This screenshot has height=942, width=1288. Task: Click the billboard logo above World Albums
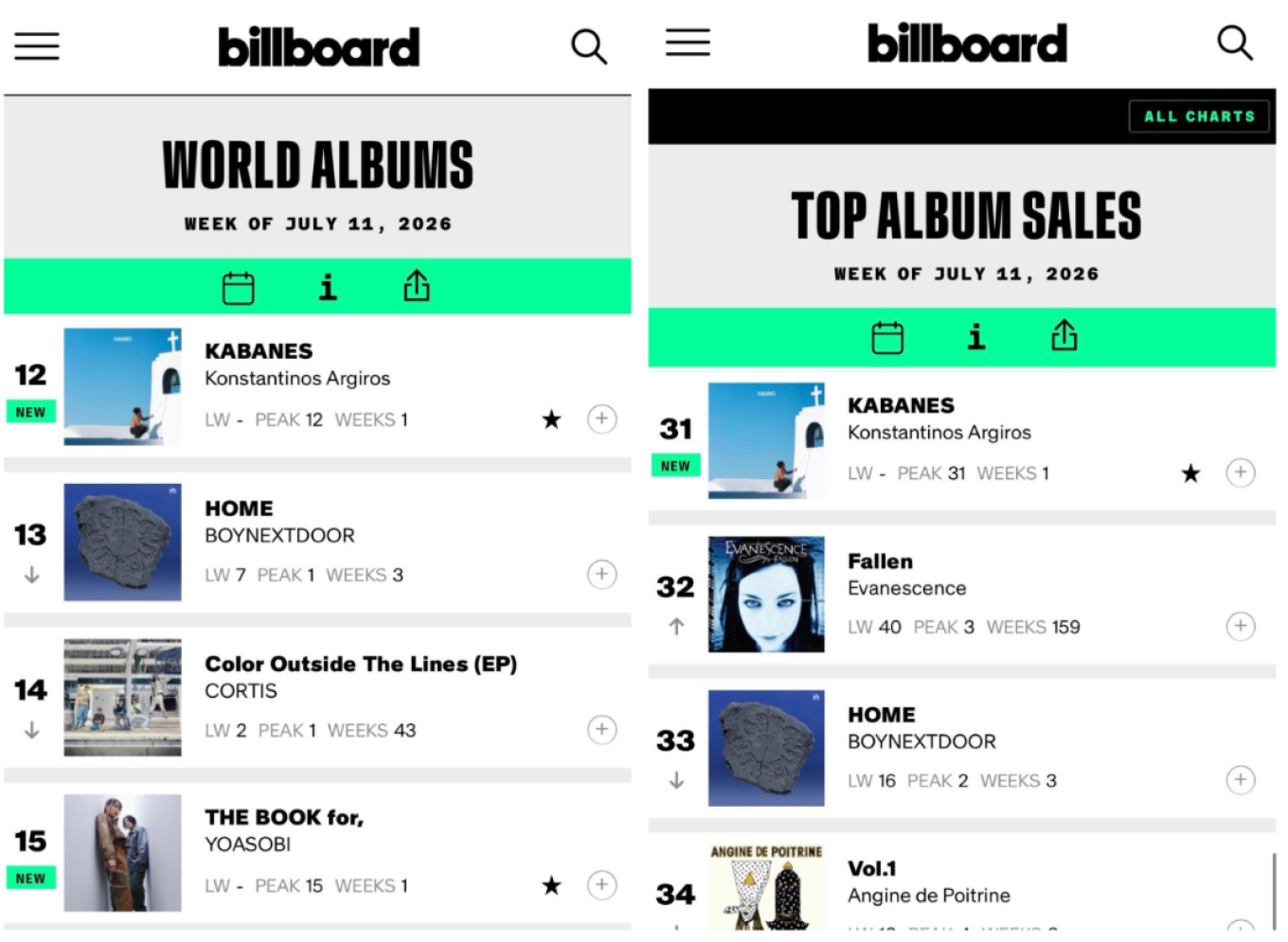click(x=318, y=46)
